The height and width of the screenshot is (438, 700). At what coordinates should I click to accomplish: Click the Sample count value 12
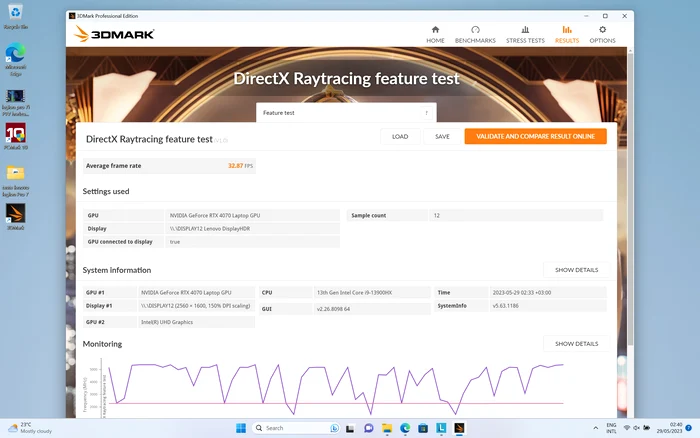516,215
